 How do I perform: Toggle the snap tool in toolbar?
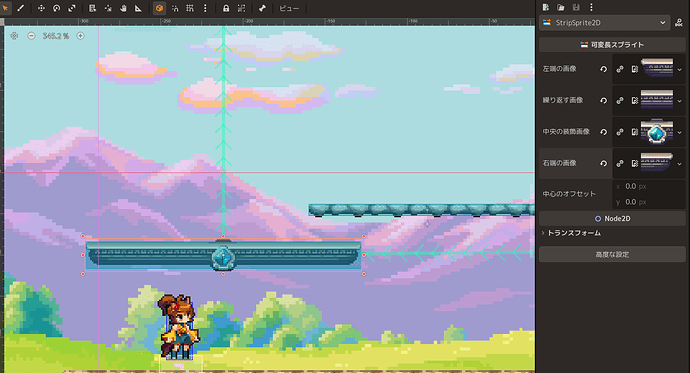pos(175,8)
